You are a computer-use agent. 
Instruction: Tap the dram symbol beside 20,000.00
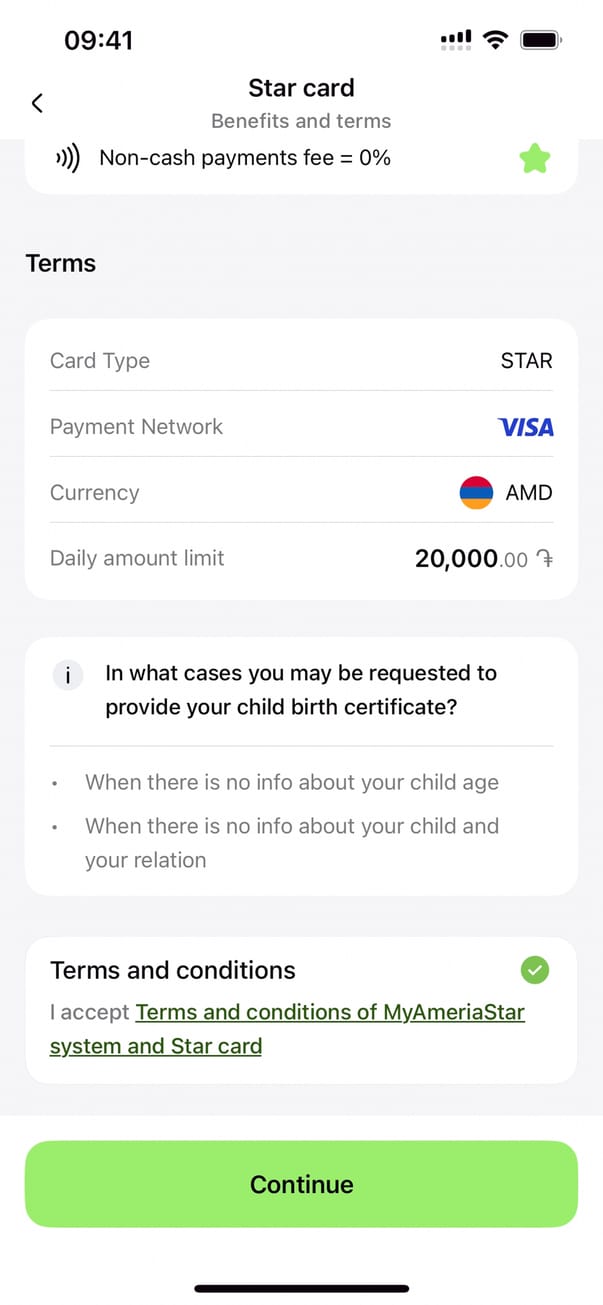[x=544, y=559]
